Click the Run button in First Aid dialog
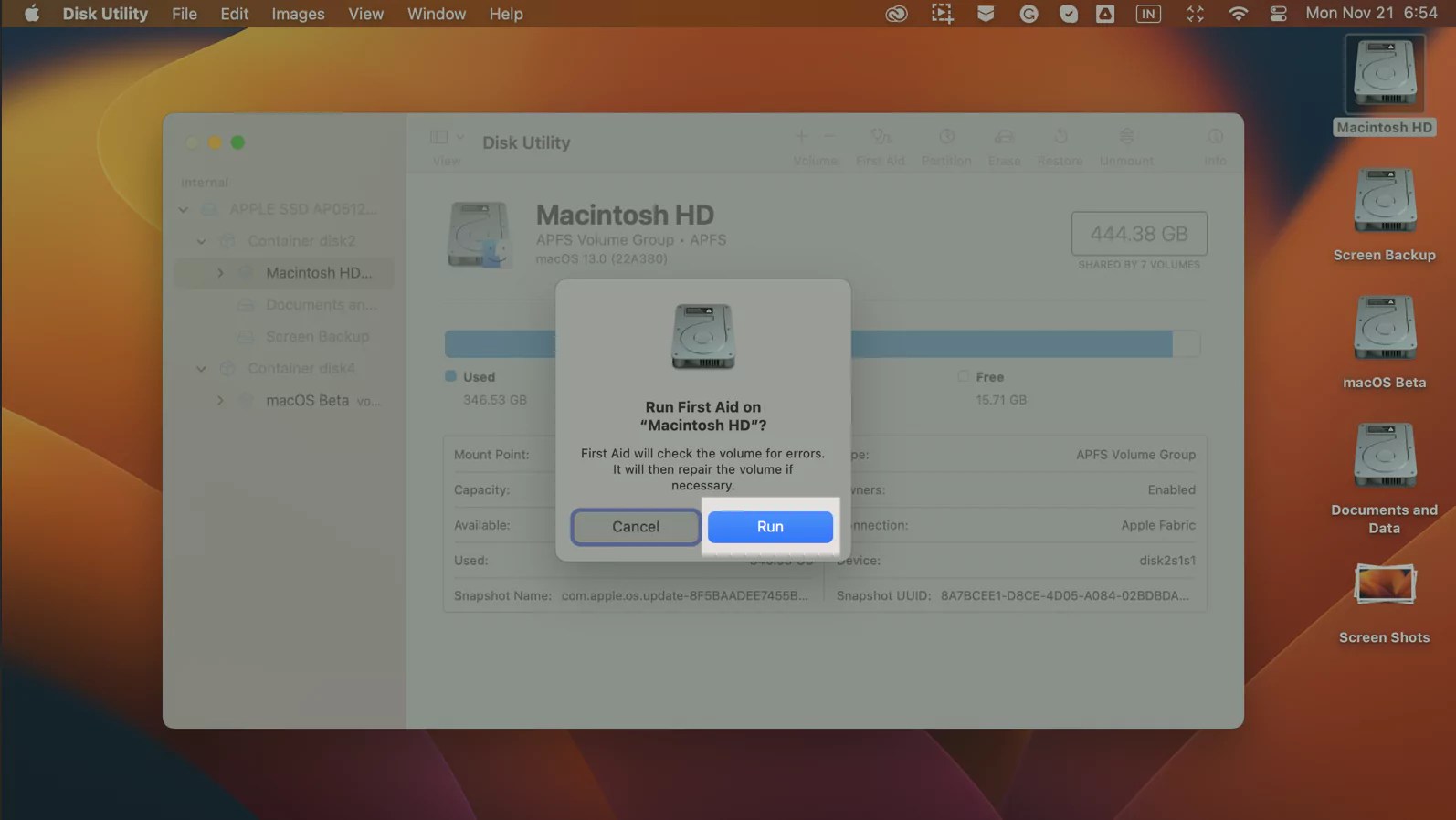1456x820 pixels. coord(770,527)
